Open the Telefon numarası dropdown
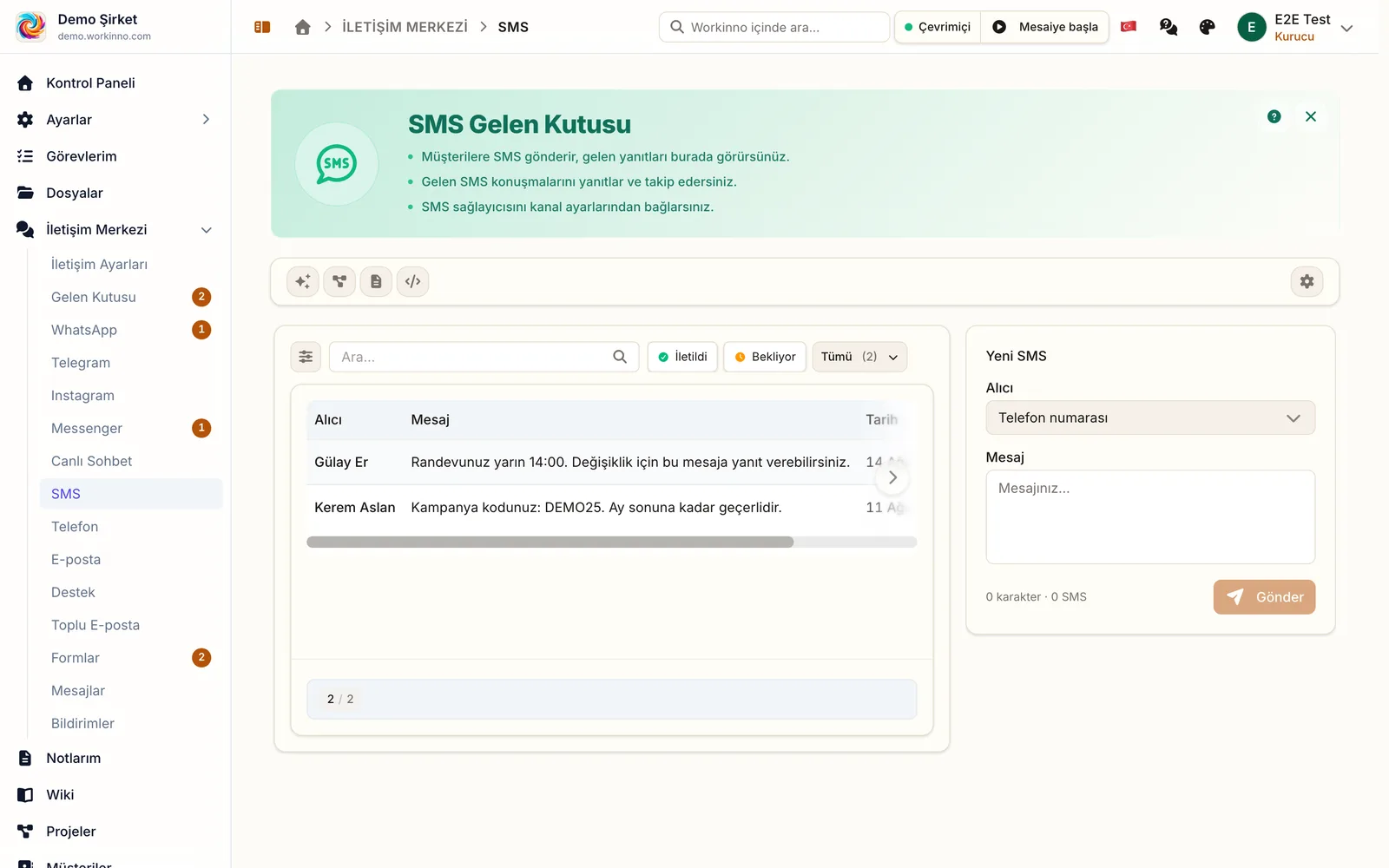 click(x=1150, y=418)
